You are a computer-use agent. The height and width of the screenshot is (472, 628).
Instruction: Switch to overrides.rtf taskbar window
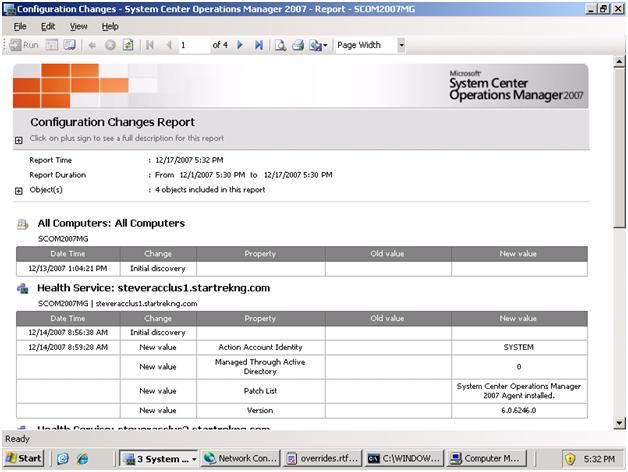(322, 458)
